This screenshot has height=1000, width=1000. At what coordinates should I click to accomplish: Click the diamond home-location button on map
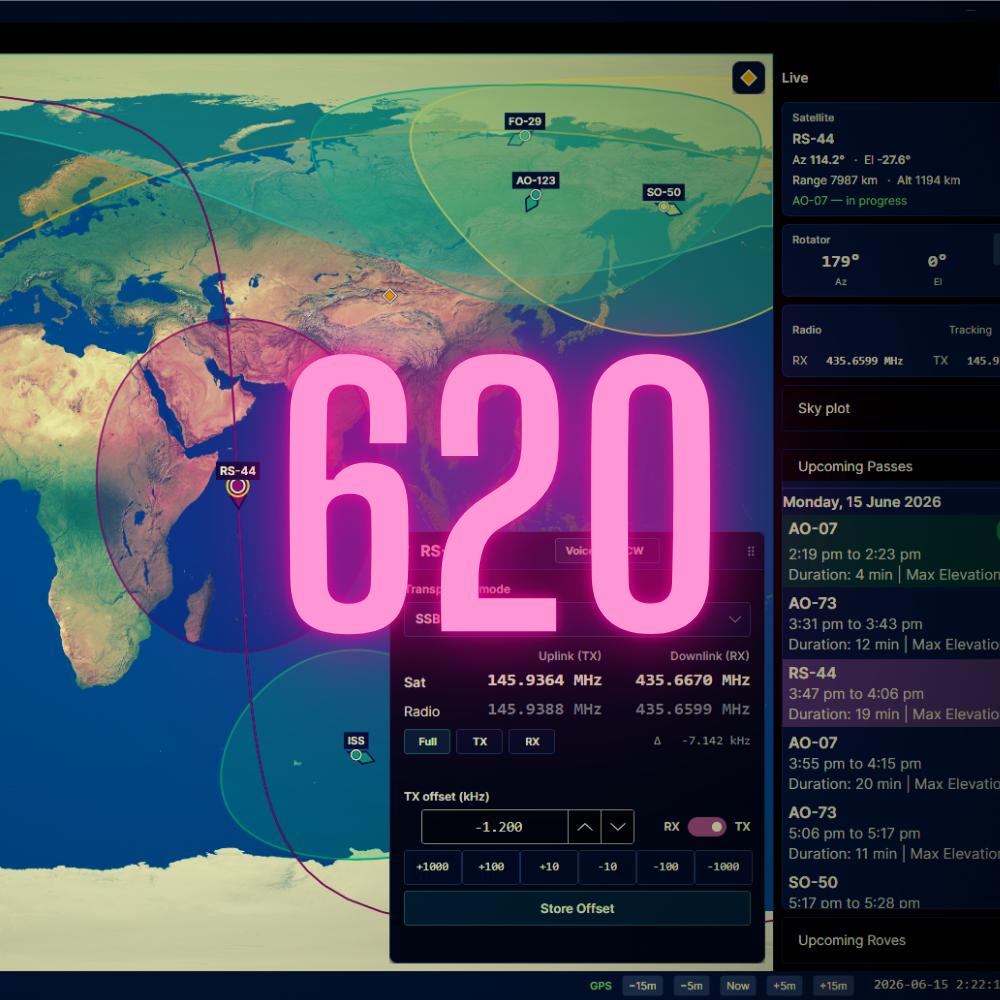click(x=748, y=78)
